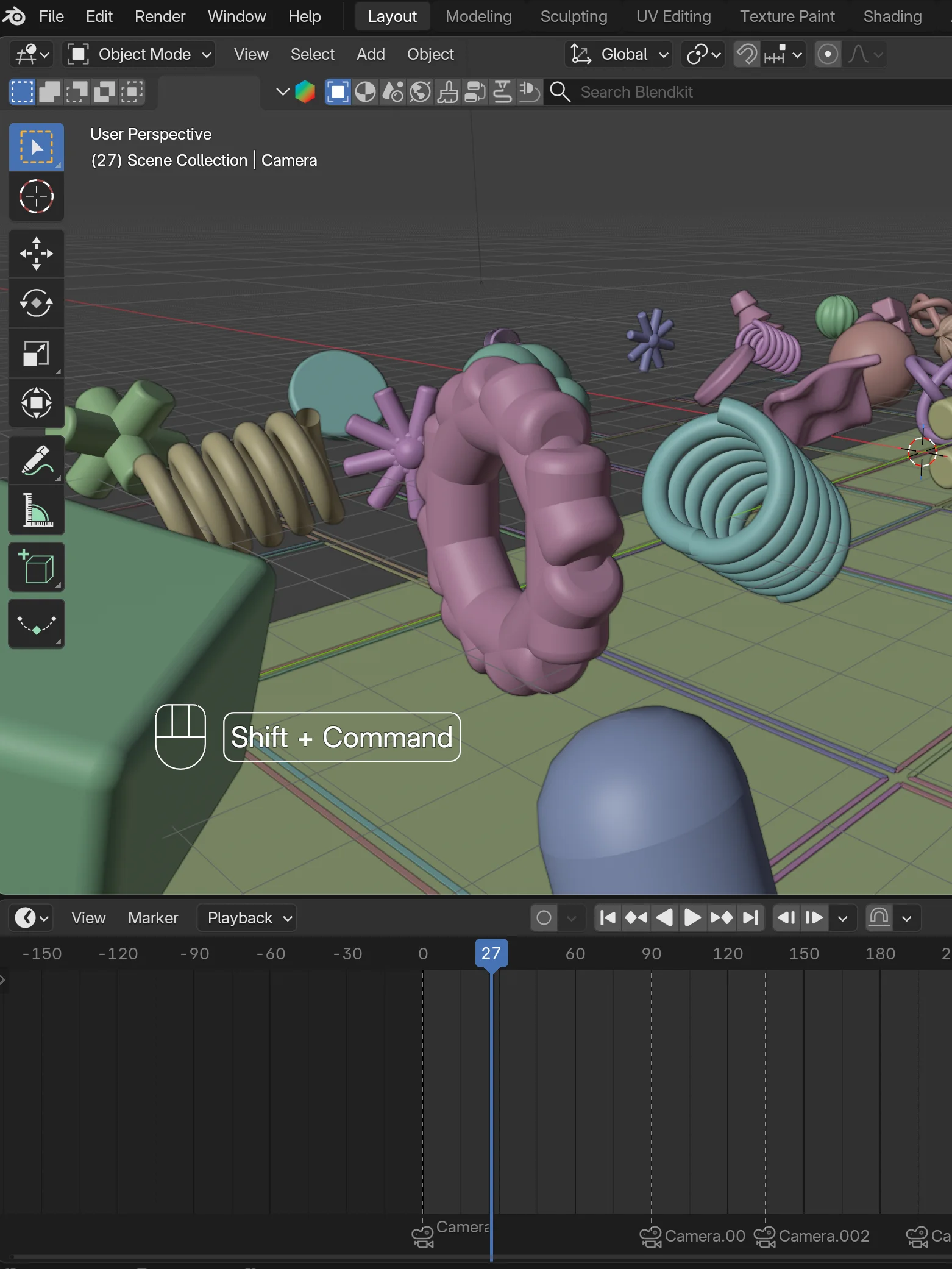Set selection mode to Extend

[49, 92]
